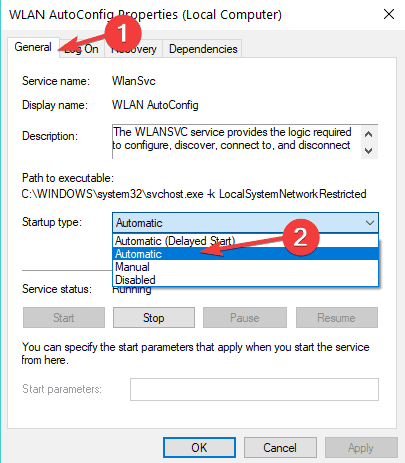Click the Pause service button
This screenshot has height=463, width=405.
pos(245,317)
